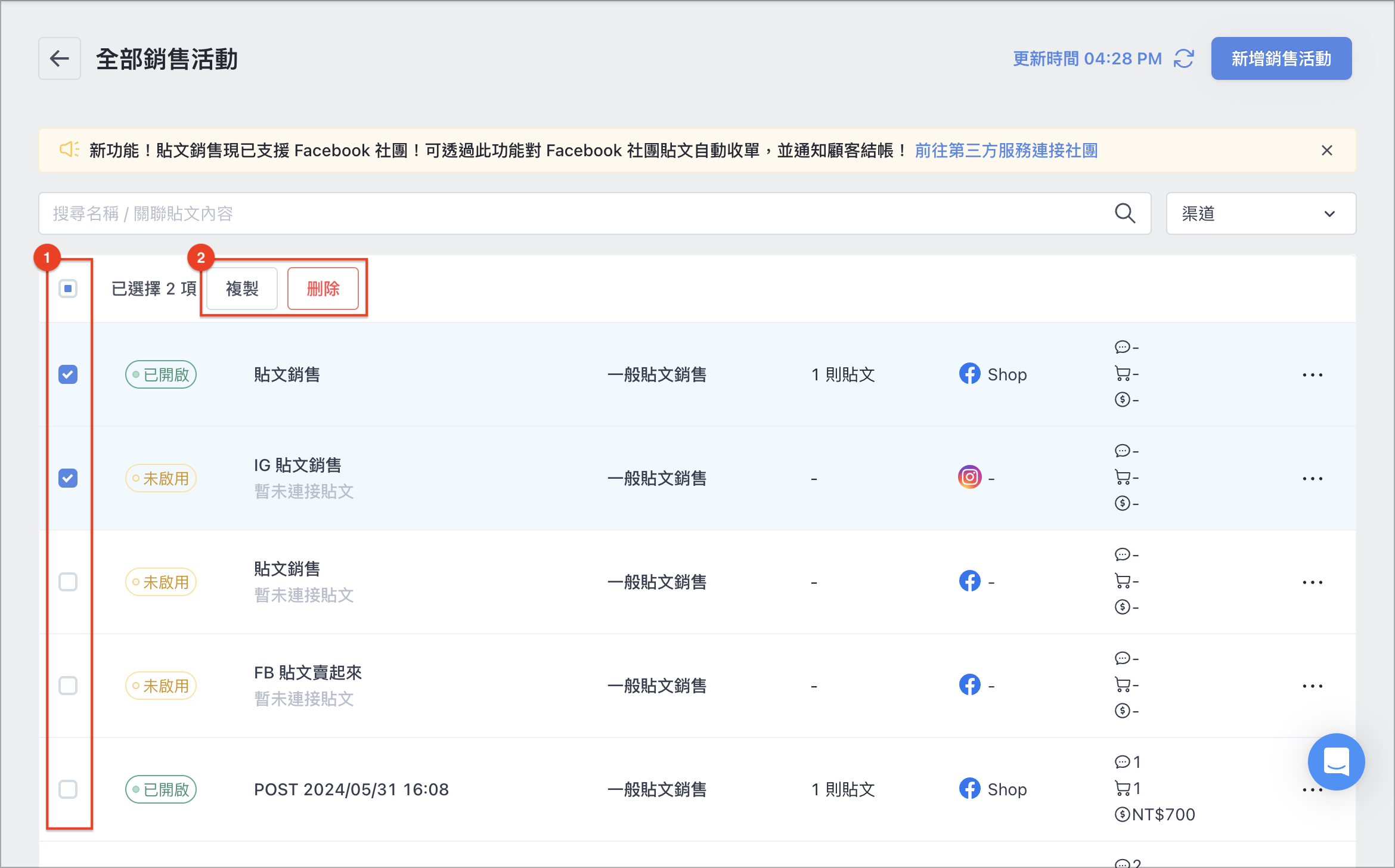1395x868 pixels.
Task: Click the megaphone icon in the banner
Action: 69,150
